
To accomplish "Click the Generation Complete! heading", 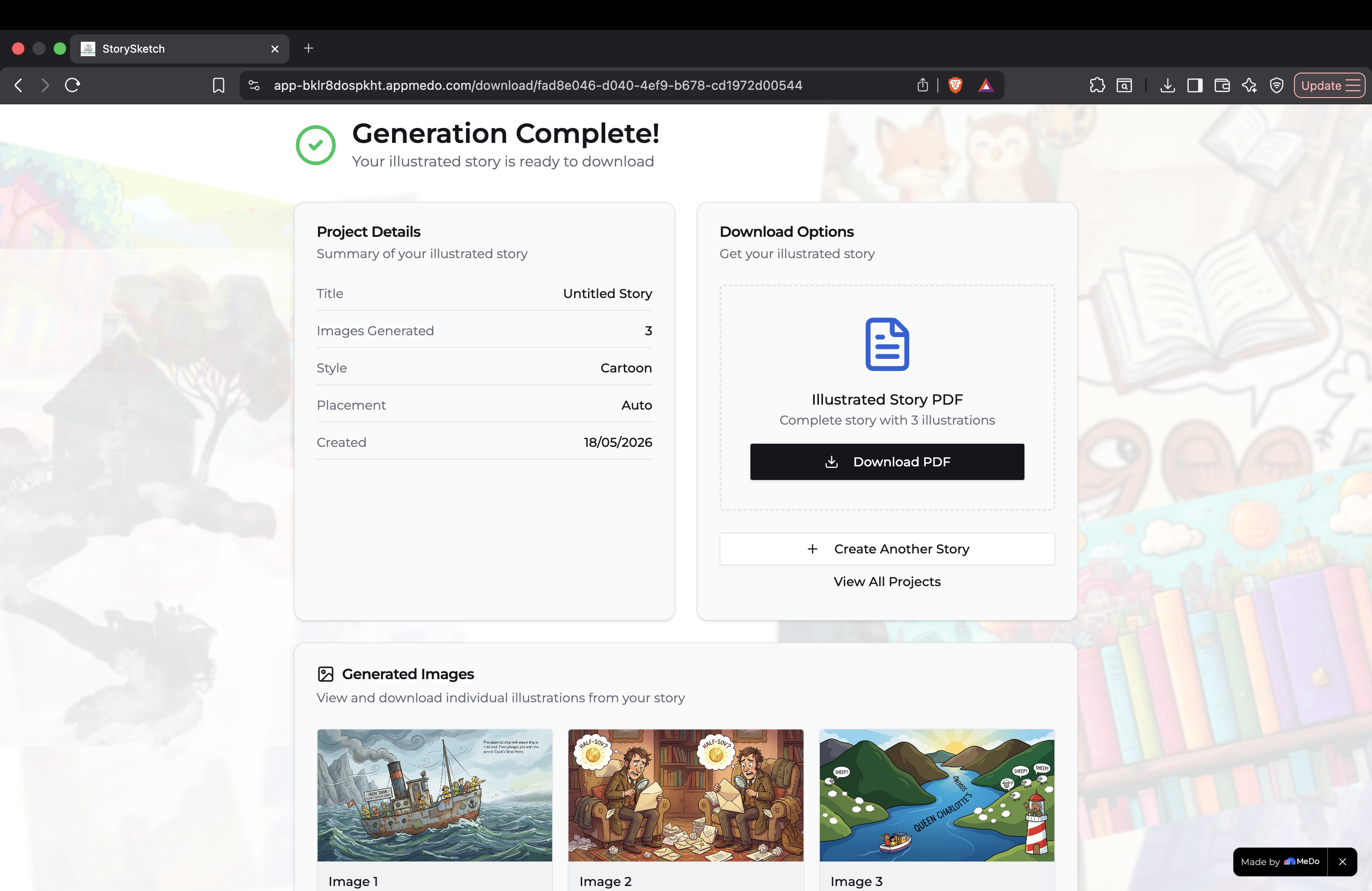I will tap(505, 134).
